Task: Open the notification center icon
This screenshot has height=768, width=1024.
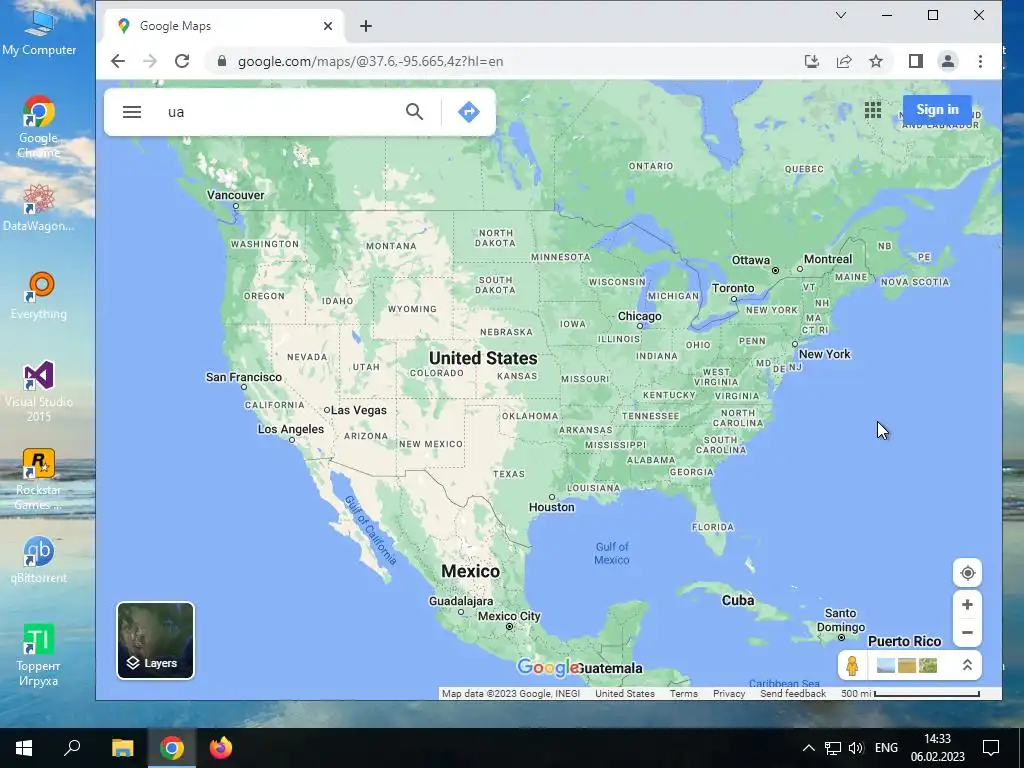Action: pos(991,748)
